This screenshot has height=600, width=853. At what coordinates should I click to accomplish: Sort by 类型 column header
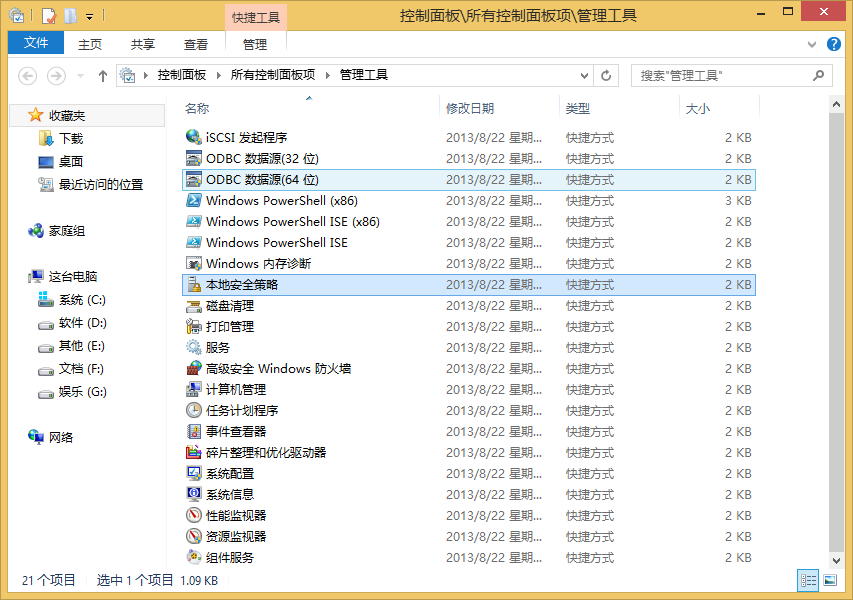pos(577,108)
